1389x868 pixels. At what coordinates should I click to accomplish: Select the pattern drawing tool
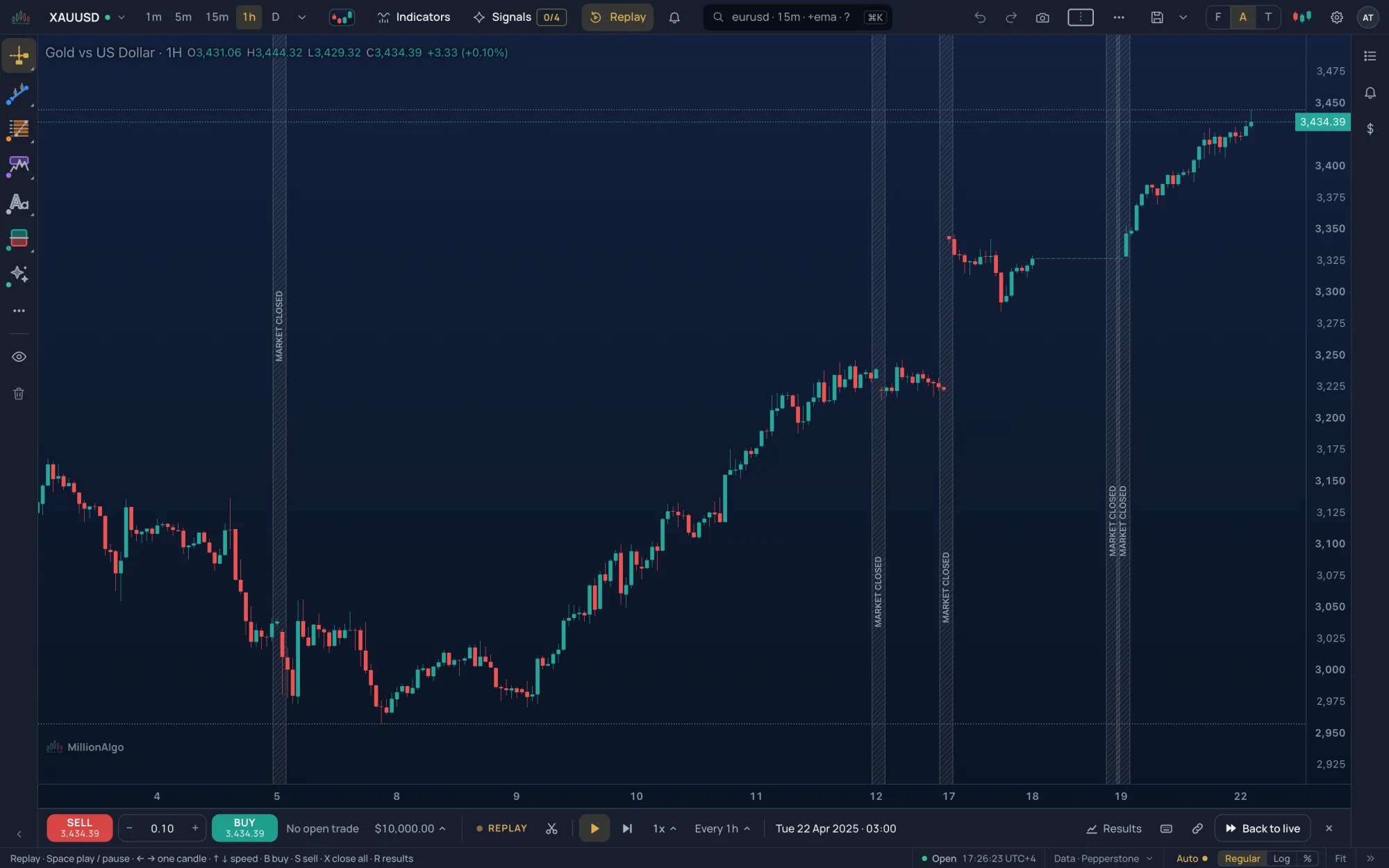pos(19,166)
